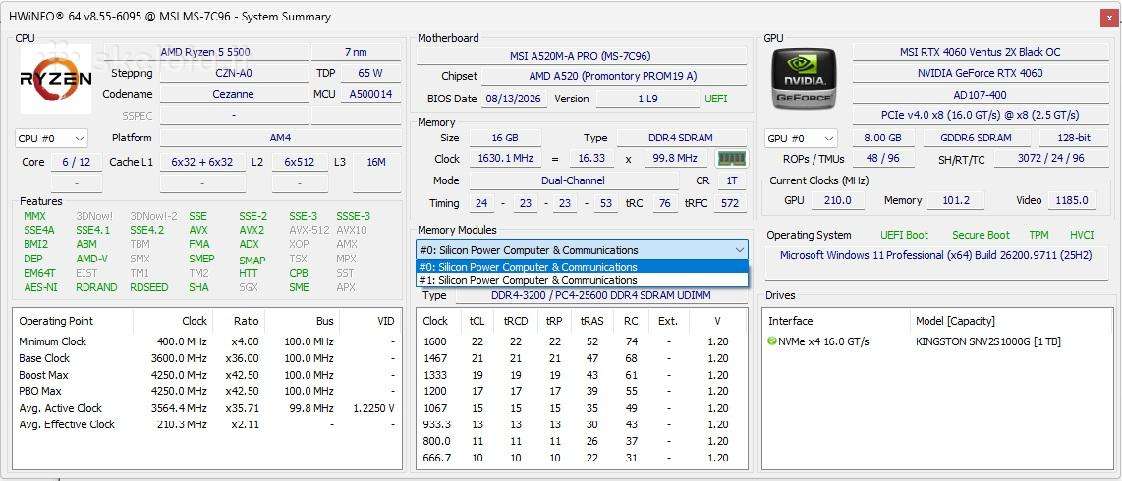Viewport: 1122px width, 481px height.
Task: Click the BIOS date 08/13/2026 value
Action: point(514,99)
